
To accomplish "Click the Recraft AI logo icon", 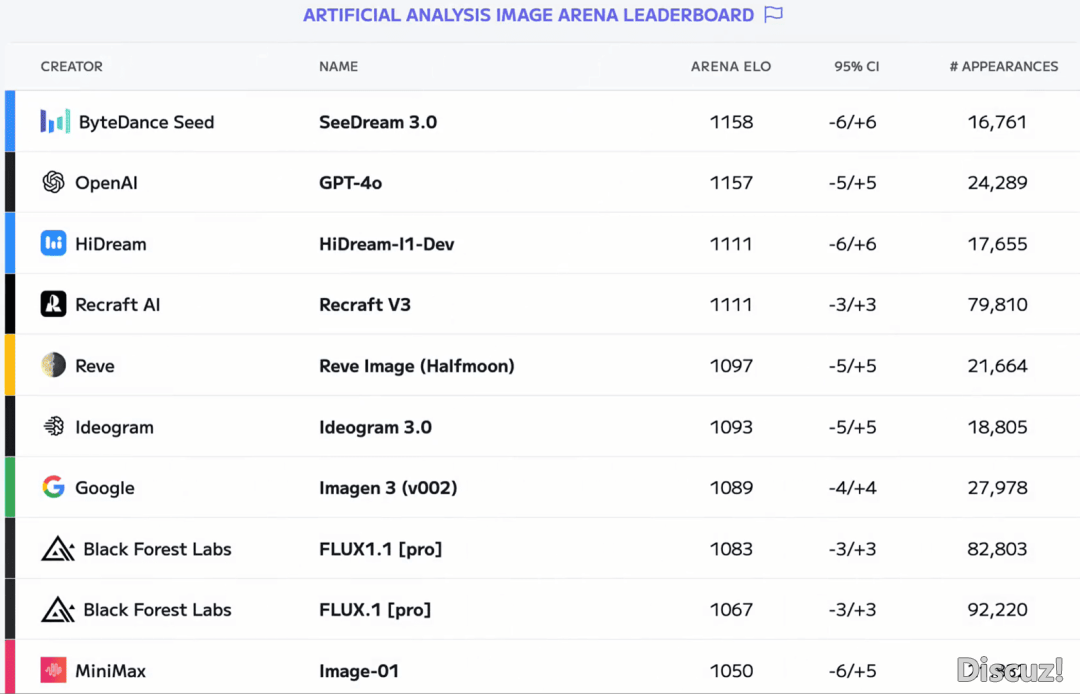I will pos(54,304).
